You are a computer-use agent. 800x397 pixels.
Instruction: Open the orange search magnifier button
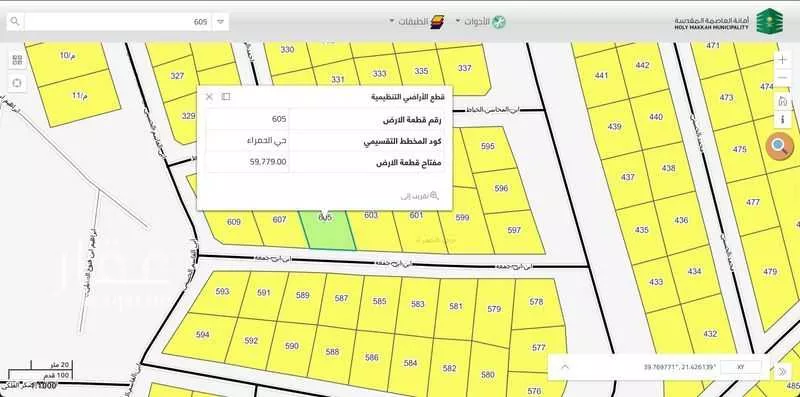pos(779,146)
